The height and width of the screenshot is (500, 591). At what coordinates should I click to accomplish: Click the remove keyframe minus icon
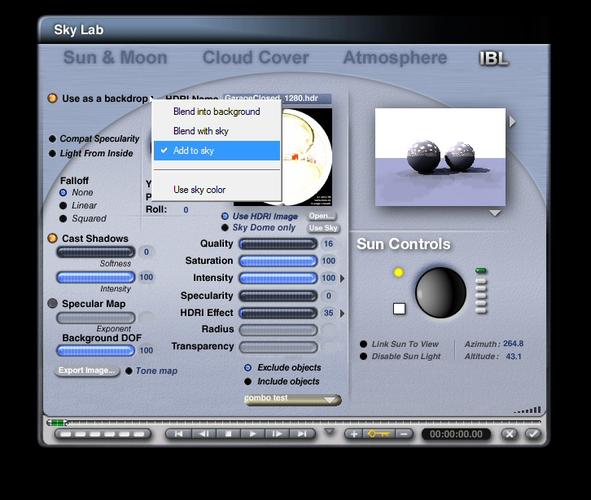click(404, 434)
